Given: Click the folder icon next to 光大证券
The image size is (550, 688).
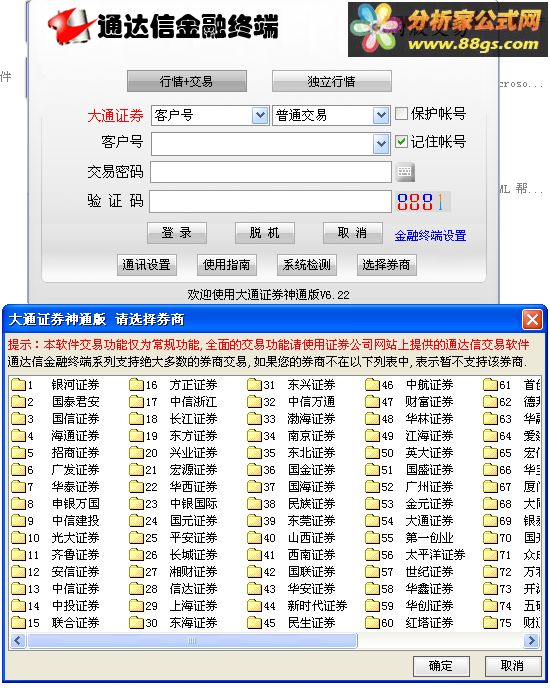Looking at the screenshot, I should point(18,538).
